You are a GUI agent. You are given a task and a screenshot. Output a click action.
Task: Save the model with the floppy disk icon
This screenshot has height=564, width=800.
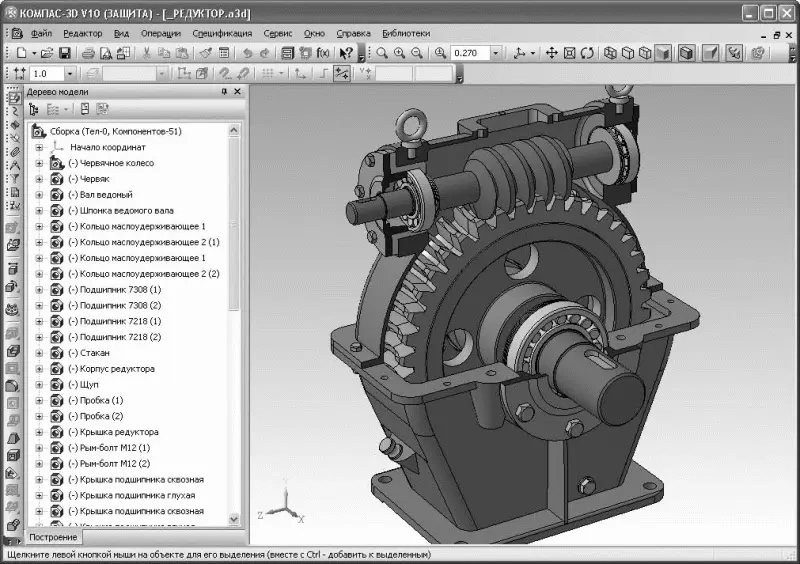(x=64, y=53)
